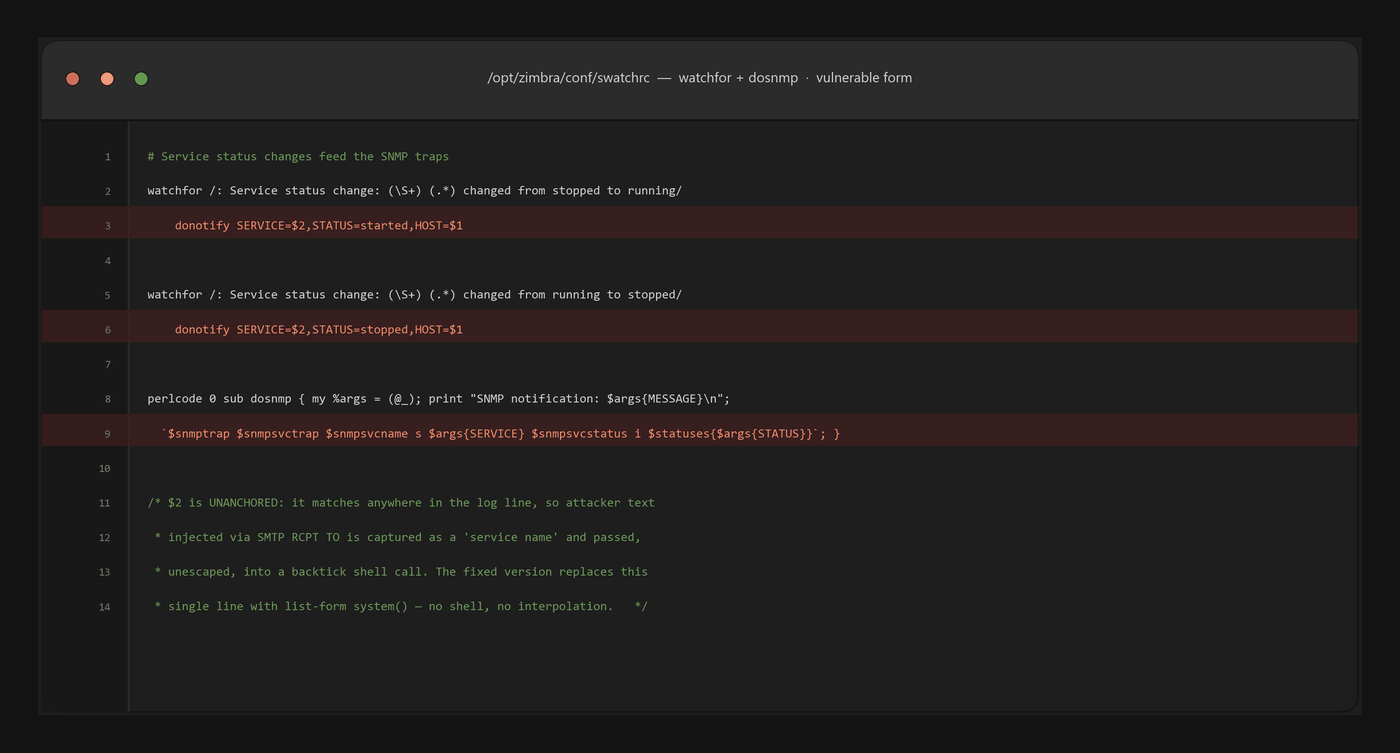This screenshot has height=753, width=1400.
Task: Click the orange minimize window dot
Action: [x=107, y=79]
